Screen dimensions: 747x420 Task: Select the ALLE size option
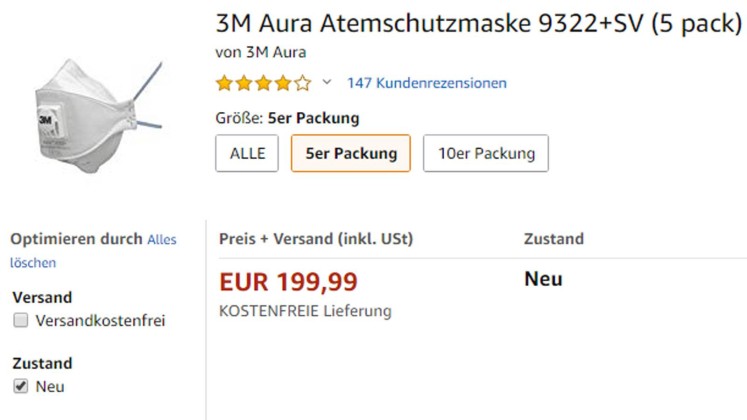tap(247, 153)
